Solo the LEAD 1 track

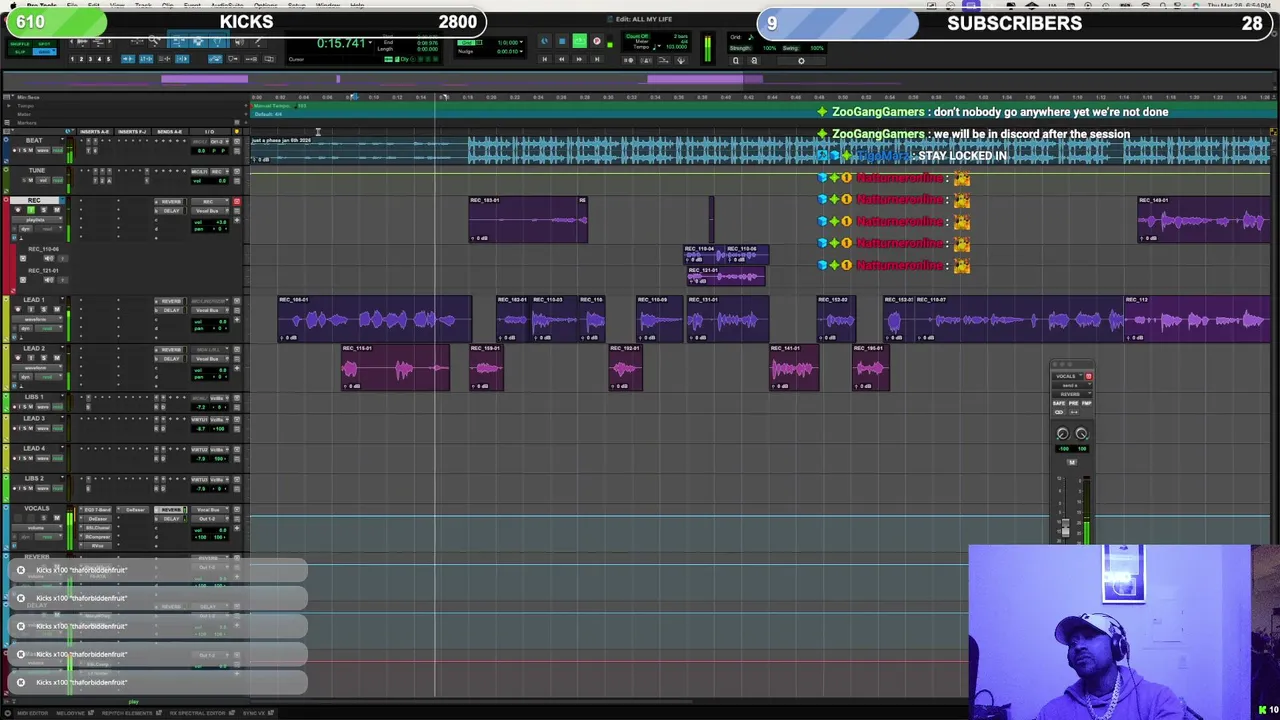(x=44, y=309)
